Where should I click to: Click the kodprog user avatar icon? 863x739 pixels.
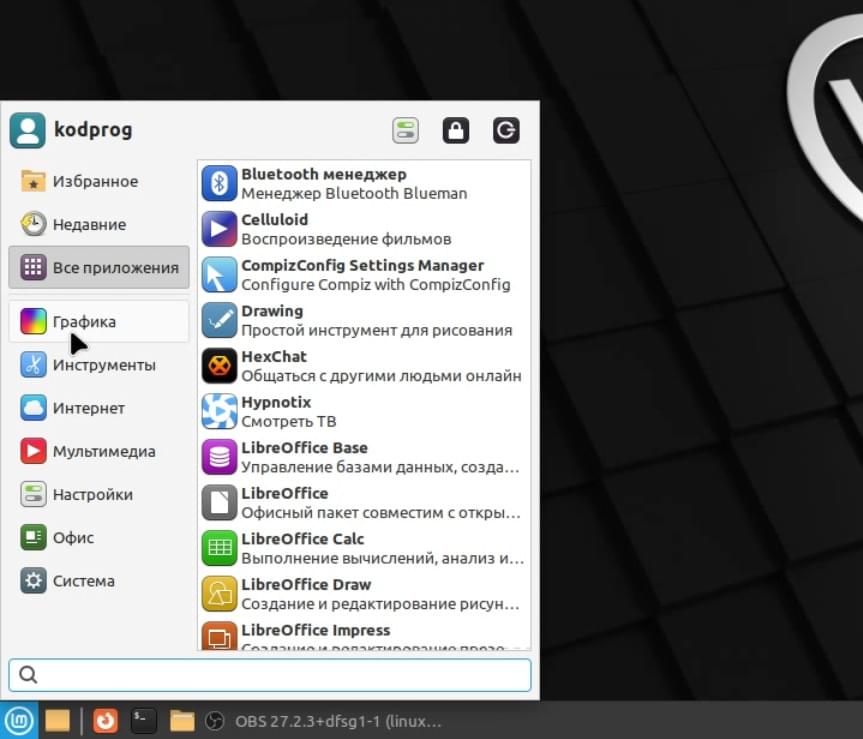point(28,130)
